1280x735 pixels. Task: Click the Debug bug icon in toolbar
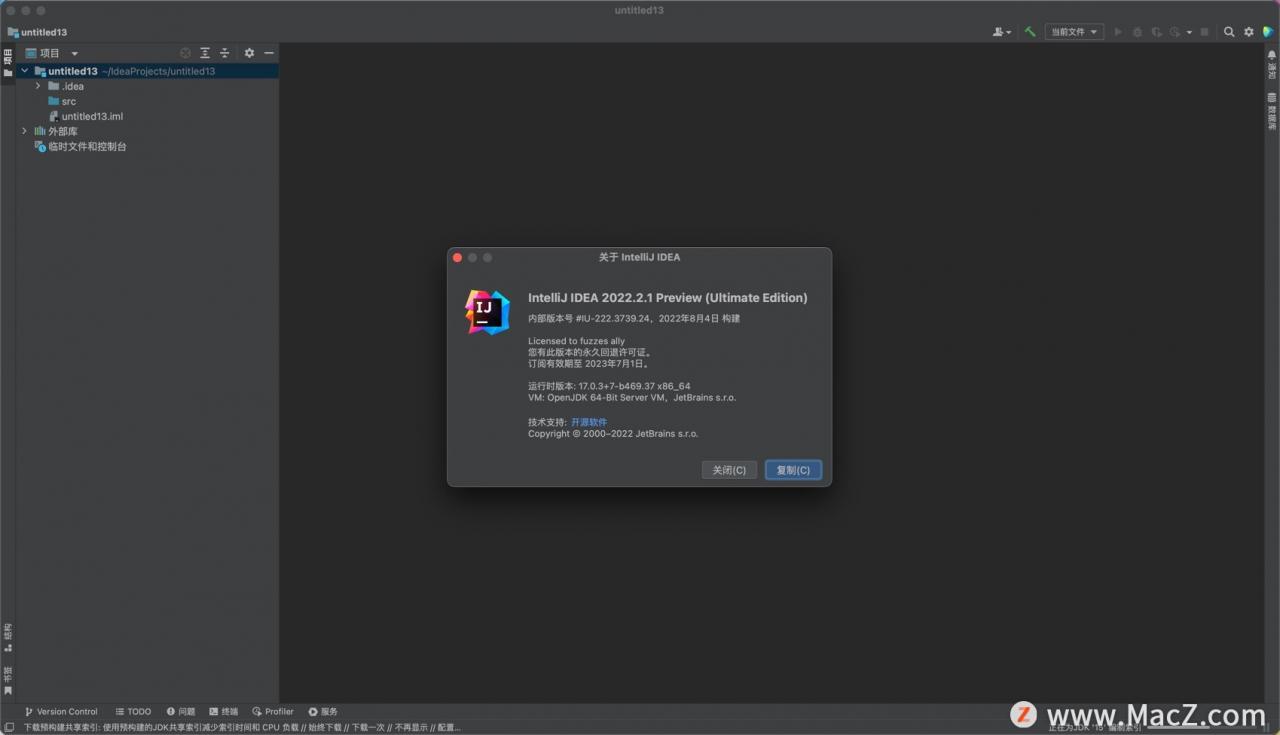pyautogui.click(x=1137, y=32)
